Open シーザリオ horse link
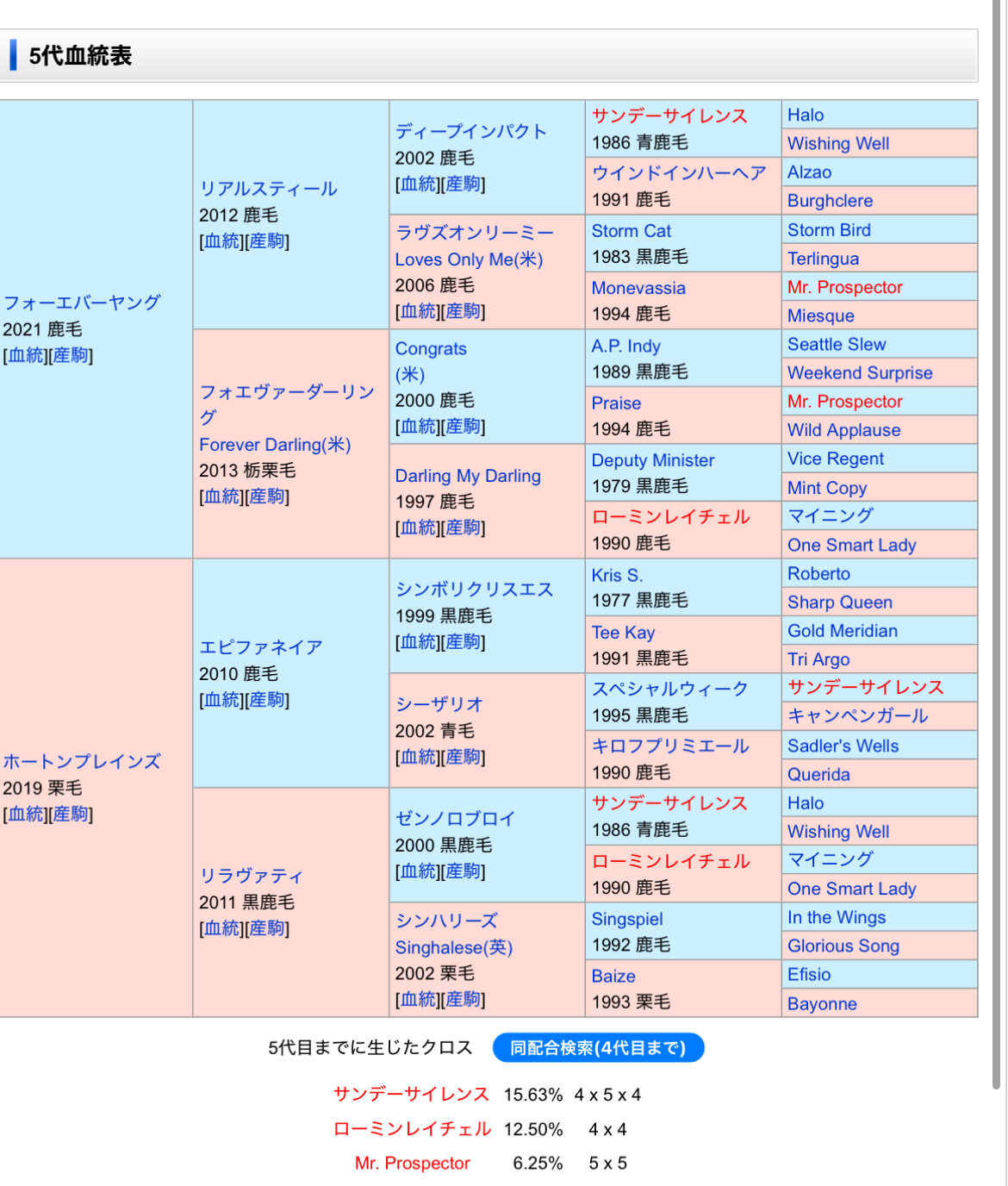Image resolution: width=1008 pixels, height=1186 pixels. point(439,704)
